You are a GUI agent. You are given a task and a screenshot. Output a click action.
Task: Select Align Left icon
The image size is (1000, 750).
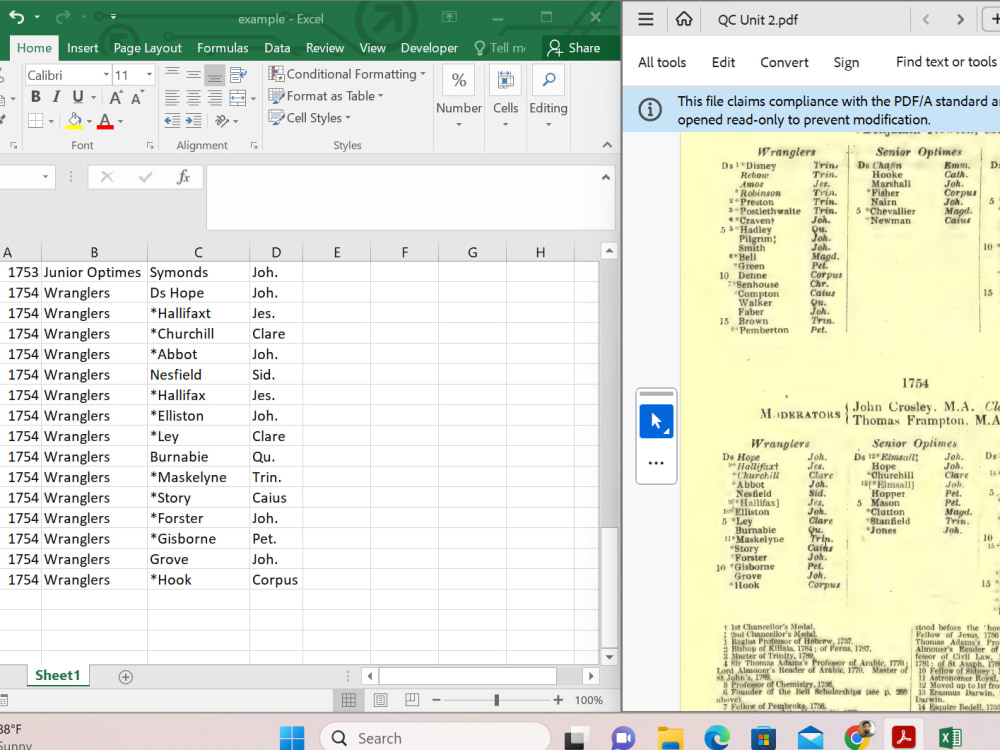tap(172, 98)
